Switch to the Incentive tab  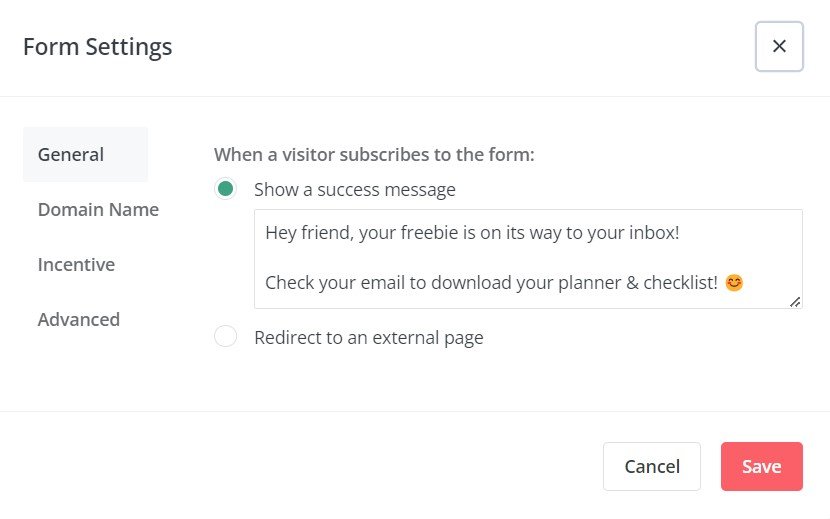[76, 264]
